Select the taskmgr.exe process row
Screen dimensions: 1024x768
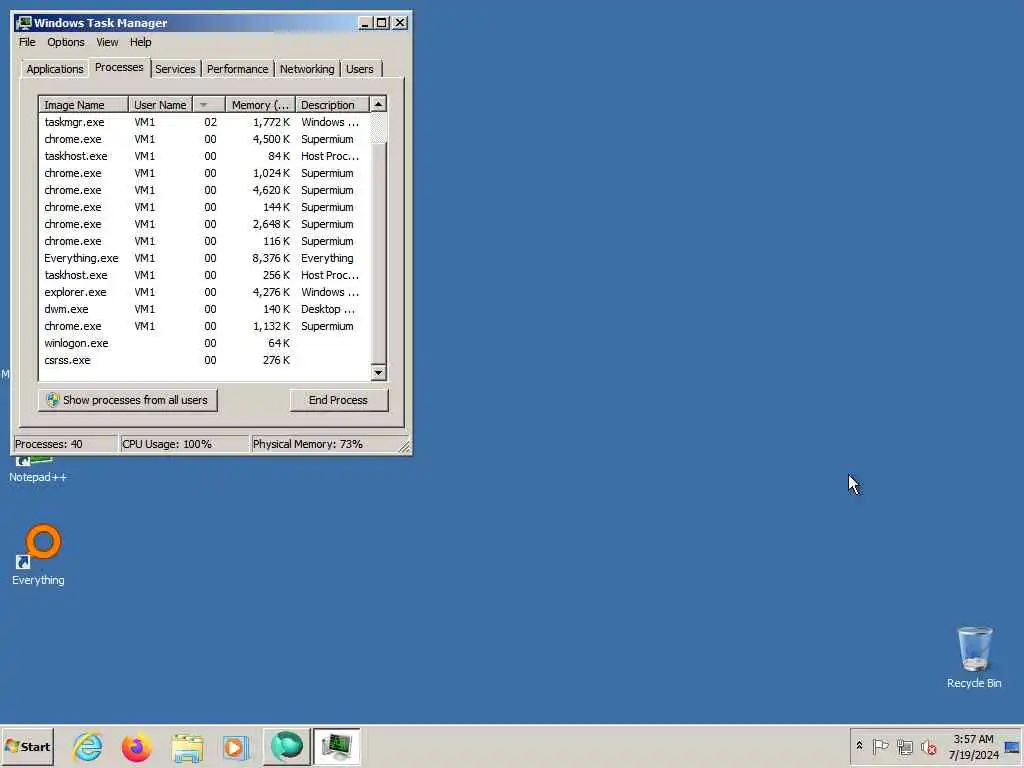pos(204,122)
